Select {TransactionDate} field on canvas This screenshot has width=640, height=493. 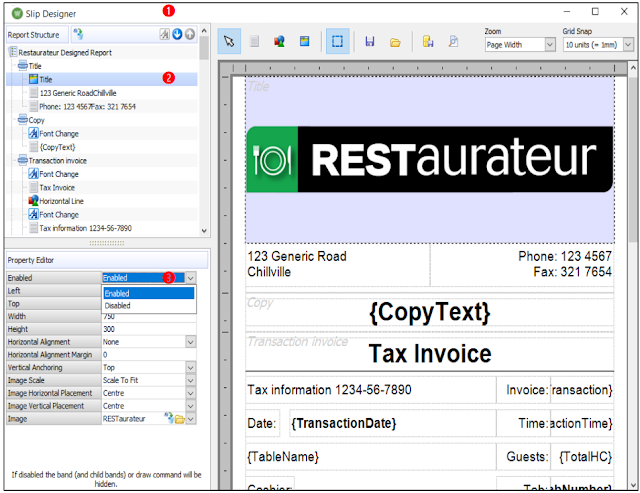point(343,423)
